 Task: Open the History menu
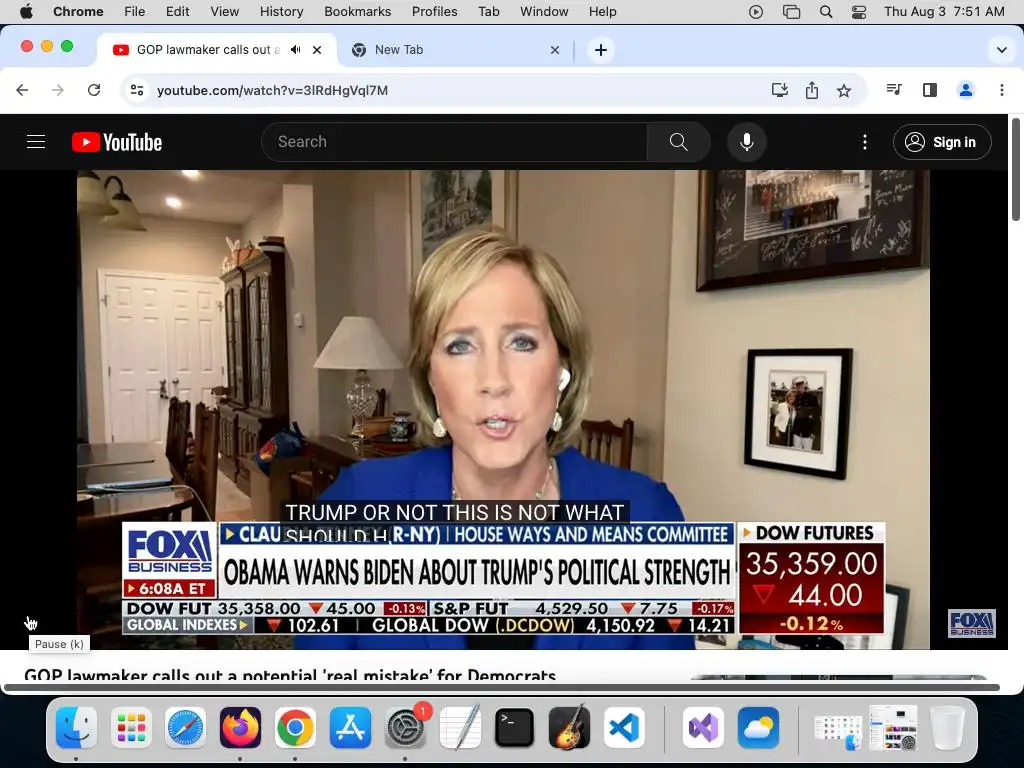281,12
